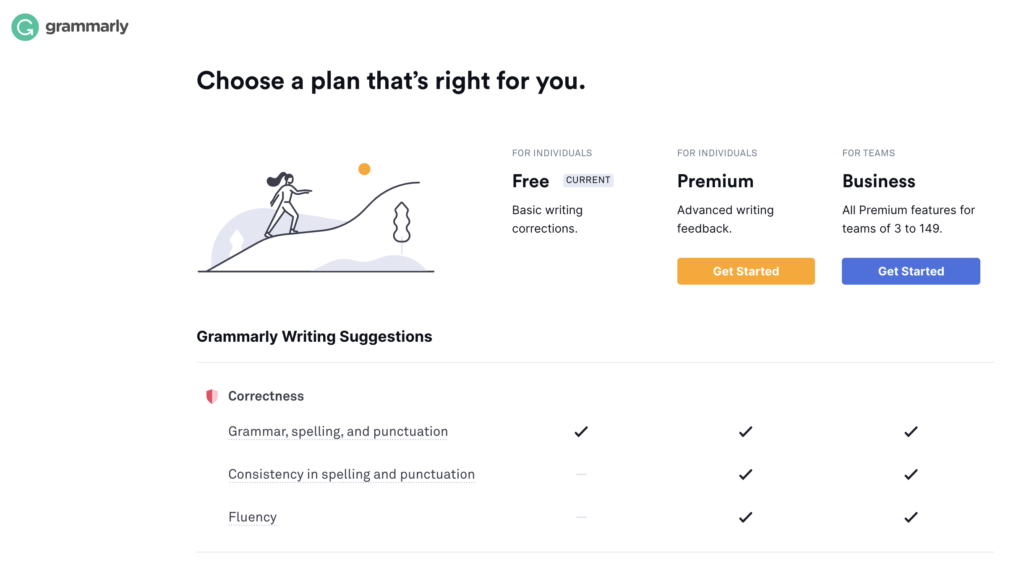Click the Free plan grammar checkmark
This screenshot has width=1024, height=571.
(581, 432)
